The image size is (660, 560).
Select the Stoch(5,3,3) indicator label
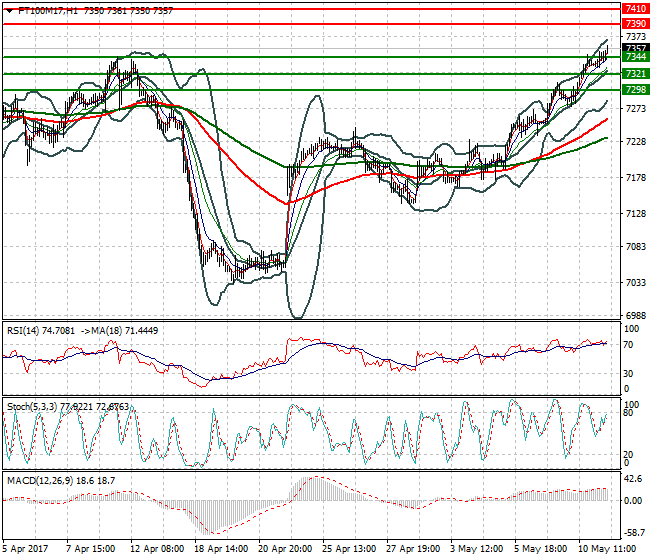pyautogui.click(x=32, y=407)
